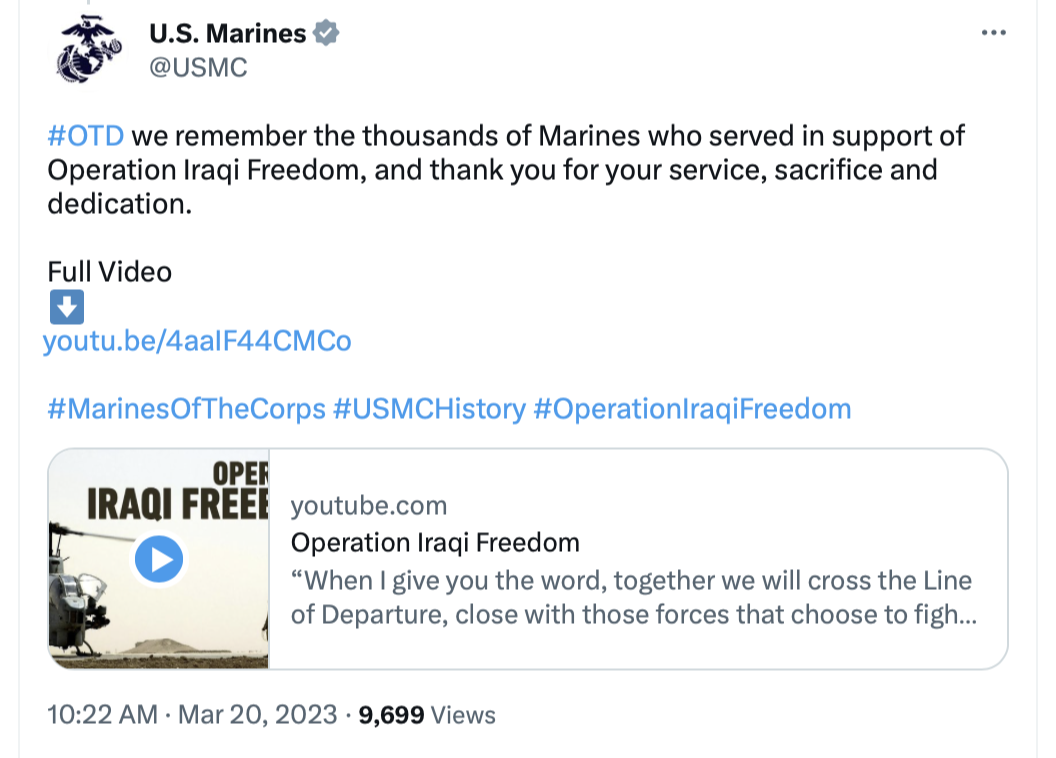Click the card description starting "When I give"
This screenshot has width=1056, height=758.
634,597
